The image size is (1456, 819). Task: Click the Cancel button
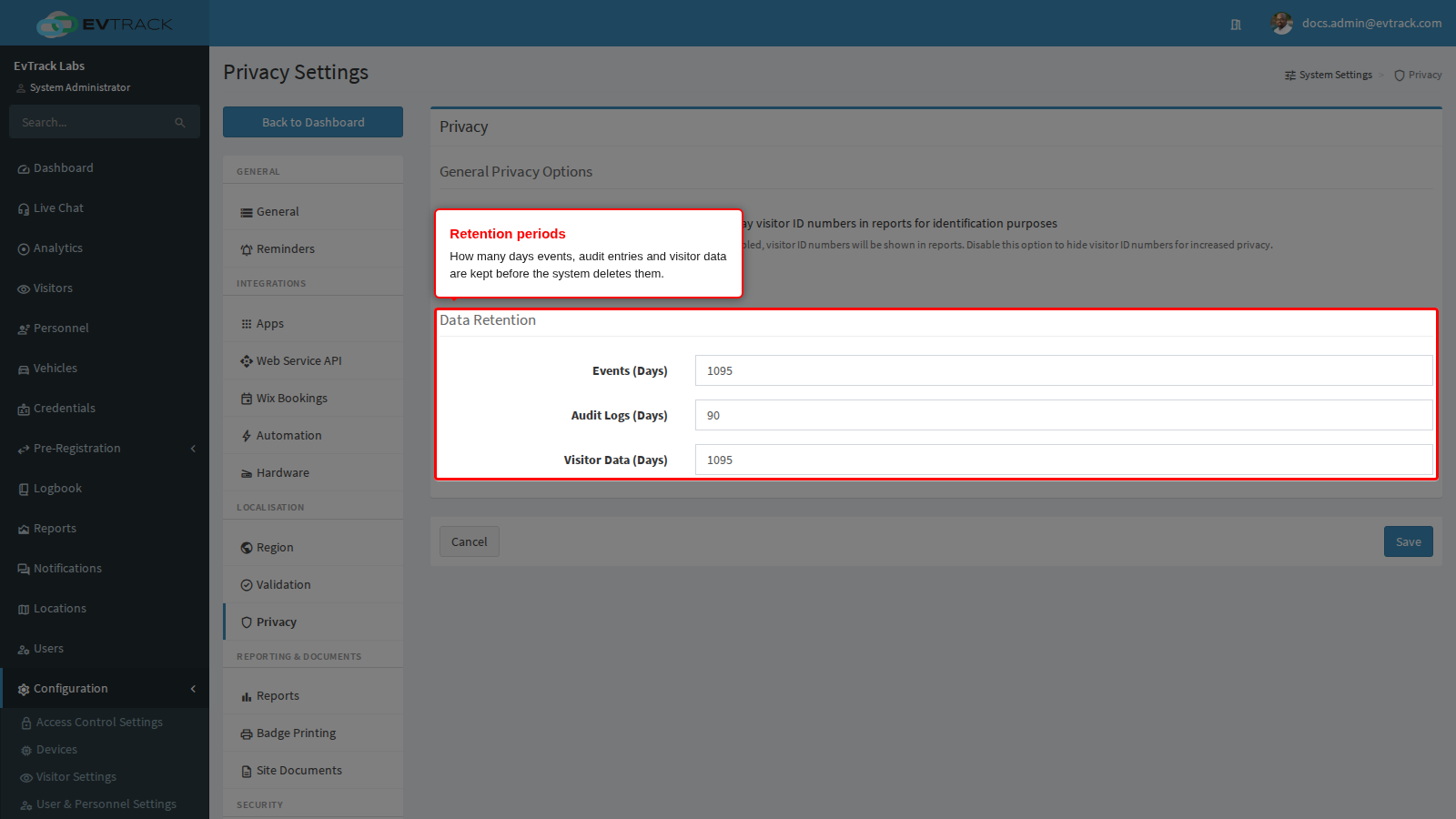tap(470, 541)
